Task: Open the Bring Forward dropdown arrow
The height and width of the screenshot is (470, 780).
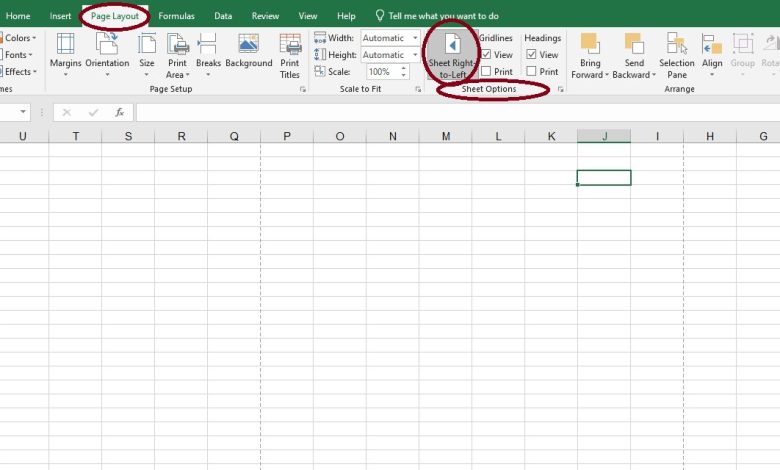Action: 607,75
